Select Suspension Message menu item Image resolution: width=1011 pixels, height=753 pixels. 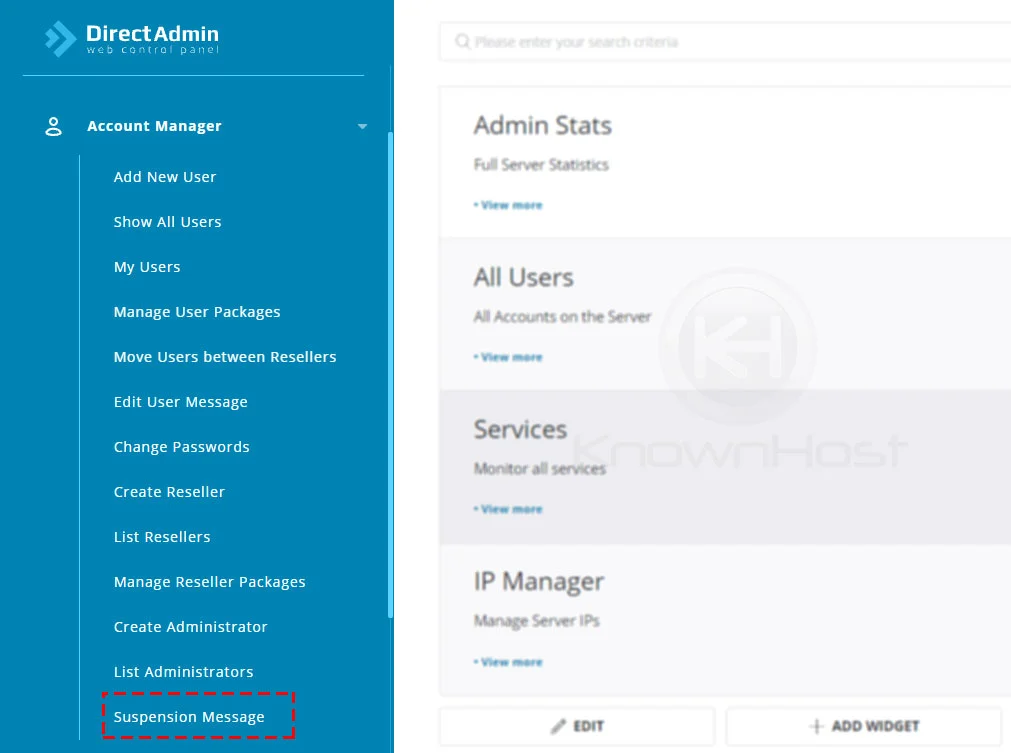tap(189, 717)
